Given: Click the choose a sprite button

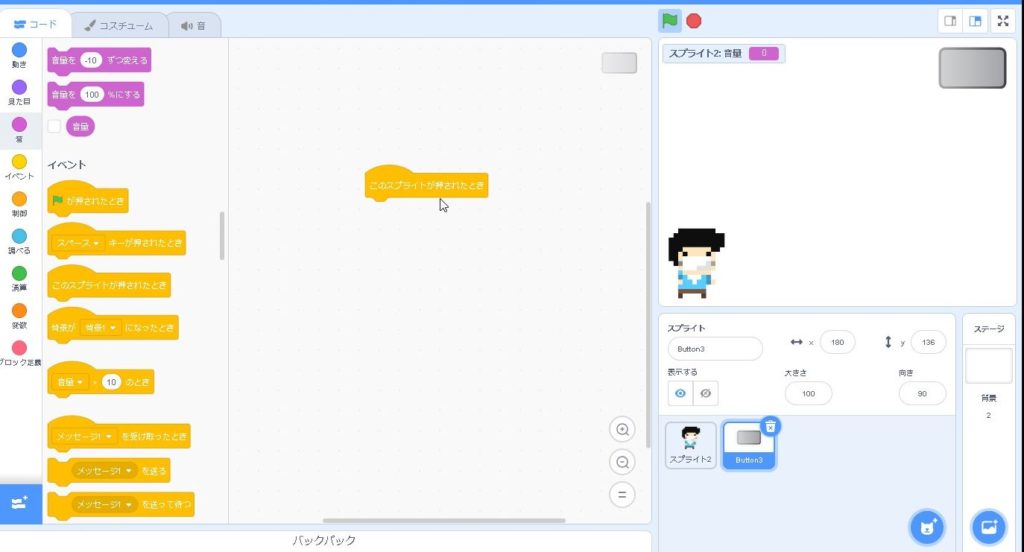Looking at the screenshot, I should [x=928, y=526].
